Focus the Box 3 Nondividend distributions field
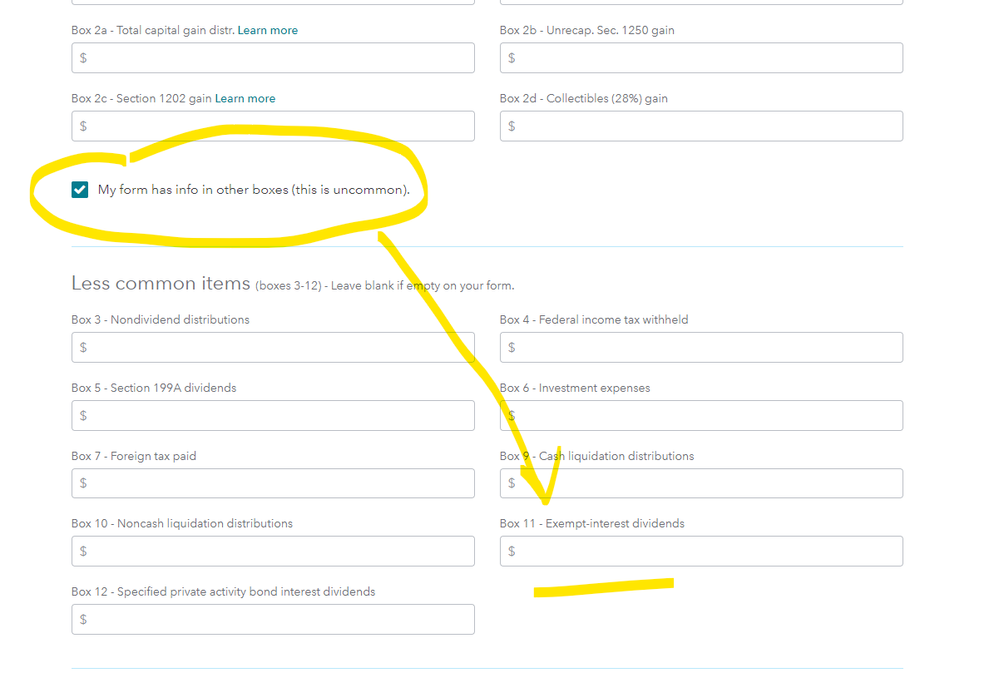Screen dimensions: 999x683 (x=273, y=348)
